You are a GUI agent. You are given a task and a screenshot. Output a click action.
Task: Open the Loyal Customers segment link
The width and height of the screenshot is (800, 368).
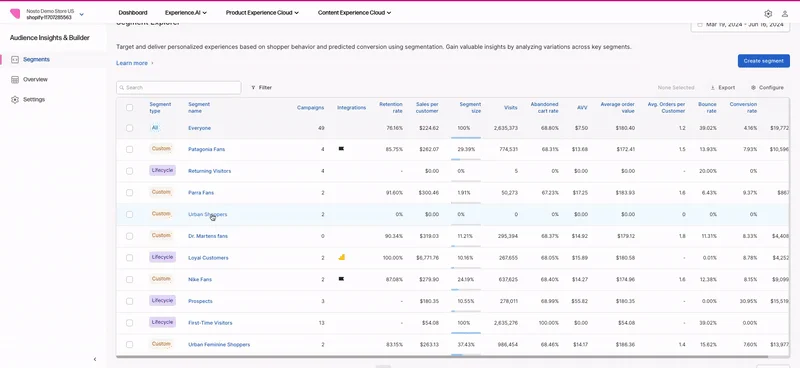click(x=208, y=258)
